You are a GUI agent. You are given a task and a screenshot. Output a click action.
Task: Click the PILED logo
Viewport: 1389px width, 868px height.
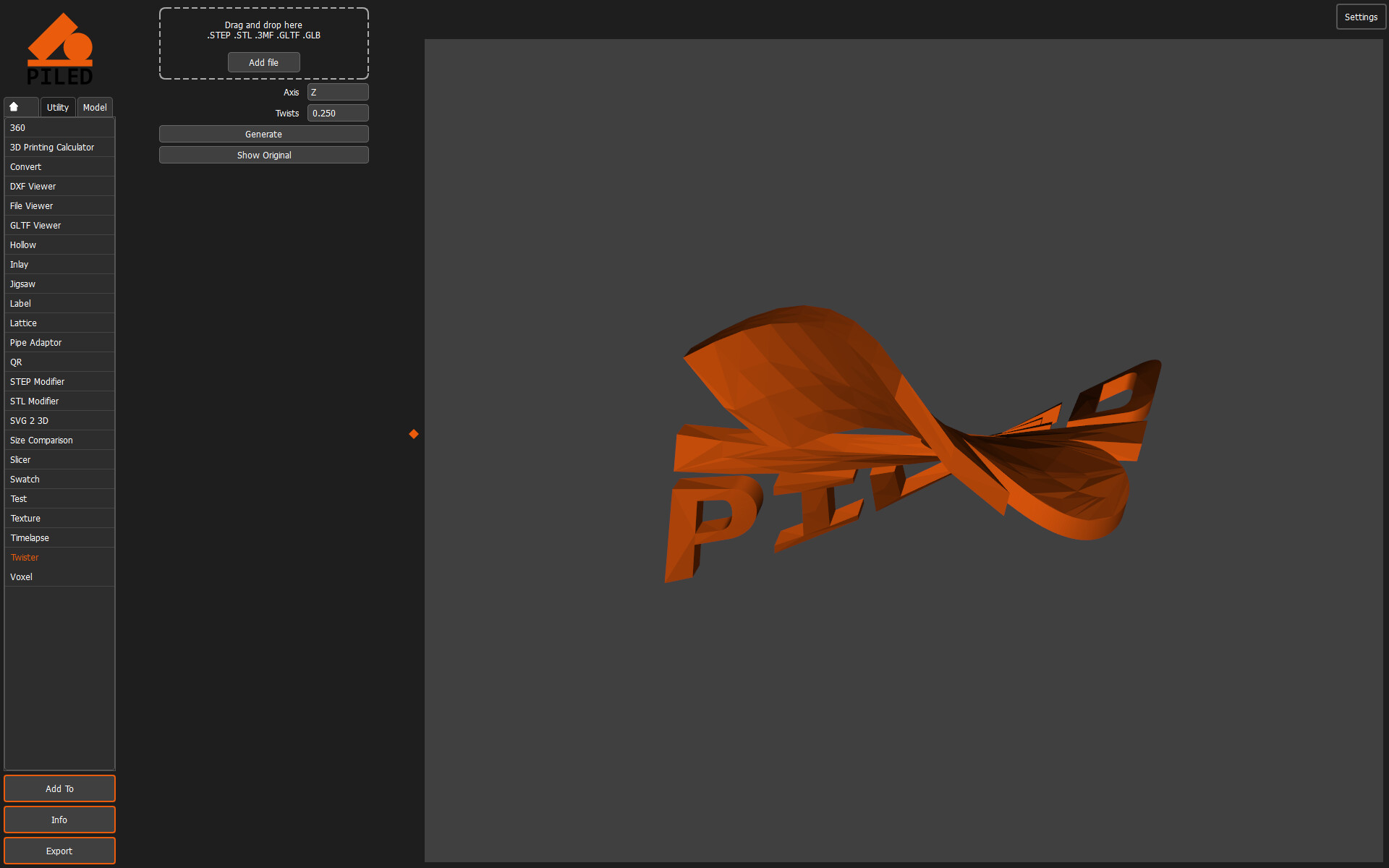pyautogui.click(x=60, y=49)
